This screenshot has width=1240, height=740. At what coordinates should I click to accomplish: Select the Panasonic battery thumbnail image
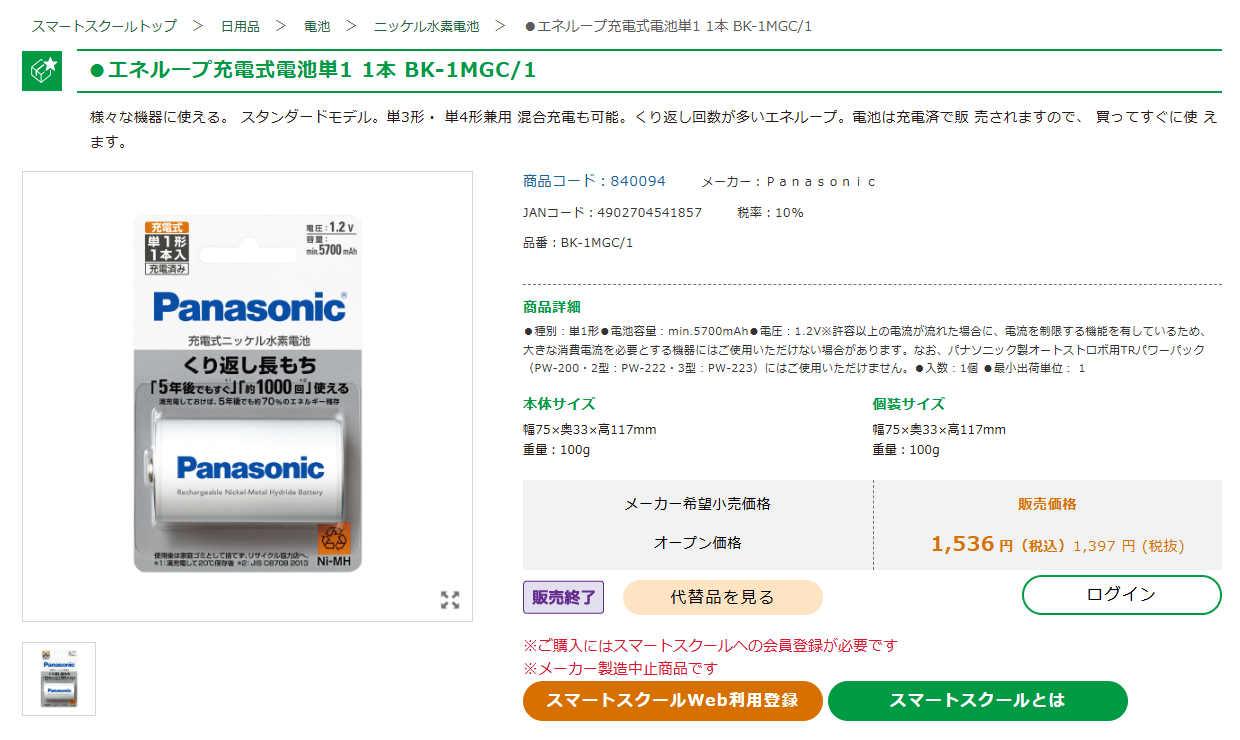pyautogui.click(x=59, y=678)
